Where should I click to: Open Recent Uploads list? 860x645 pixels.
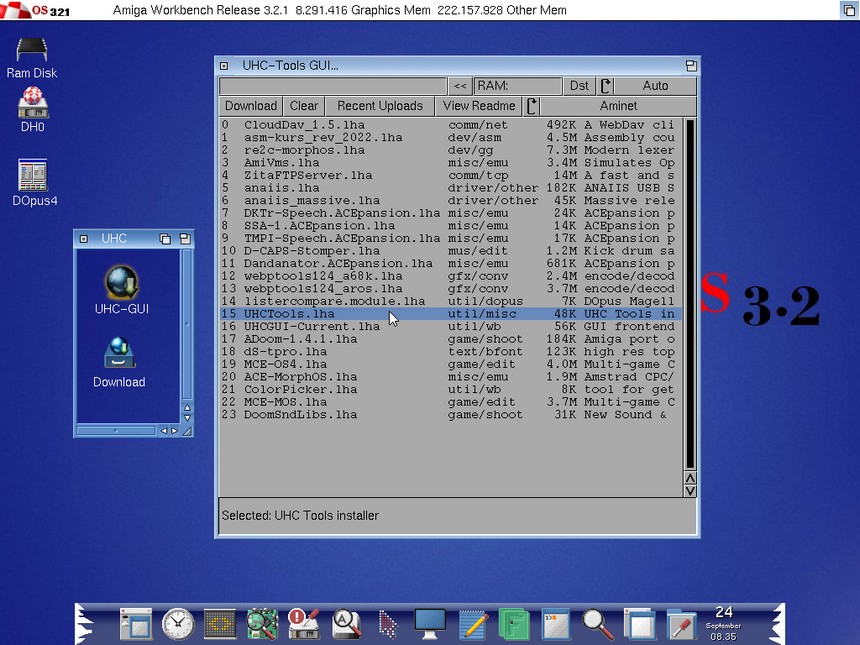379,106
